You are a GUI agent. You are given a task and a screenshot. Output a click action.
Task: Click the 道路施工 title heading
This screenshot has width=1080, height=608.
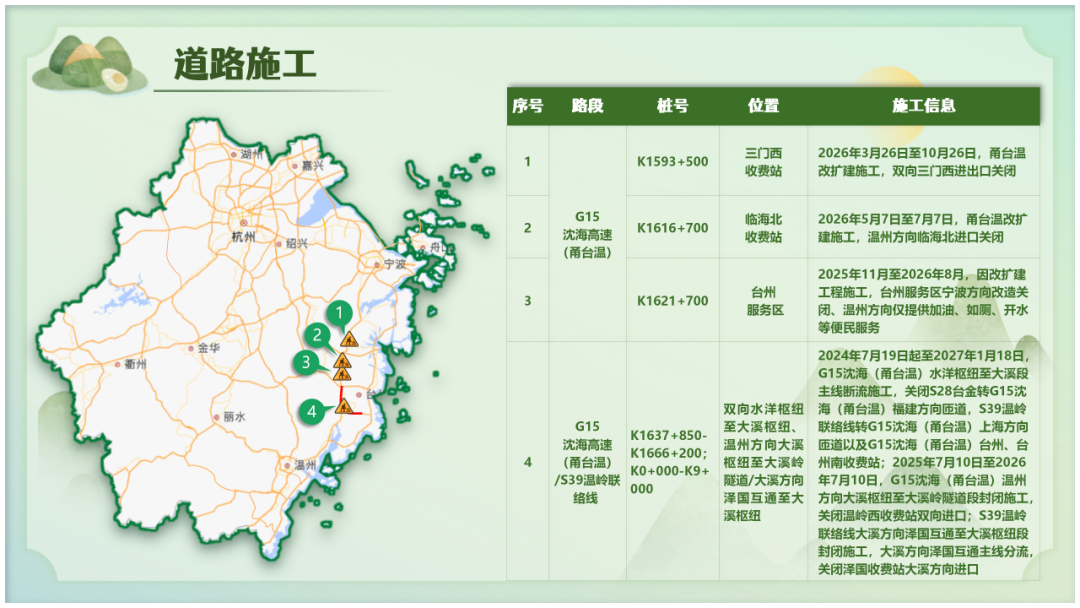pyautogui.click(x=245, y=64)
